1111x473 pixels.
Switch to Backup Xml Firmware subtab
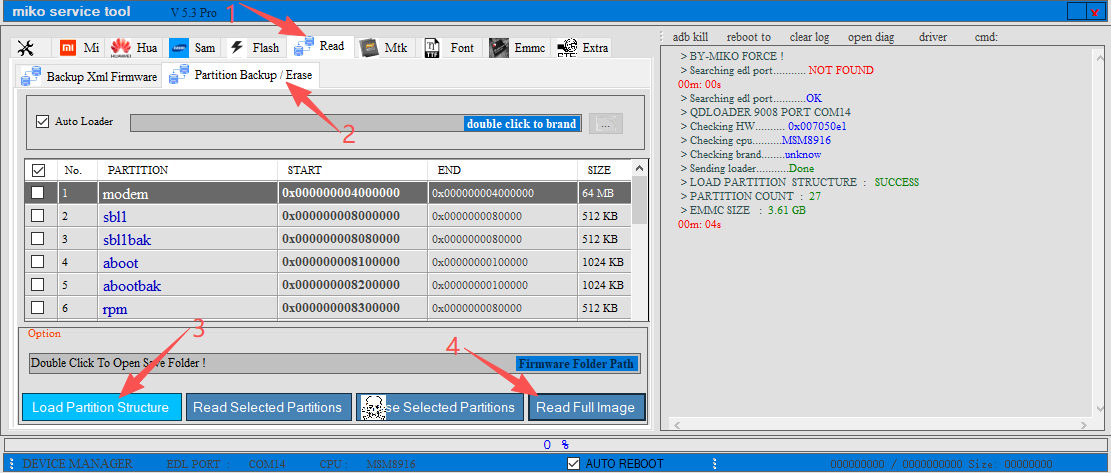[x=89, y=76]
